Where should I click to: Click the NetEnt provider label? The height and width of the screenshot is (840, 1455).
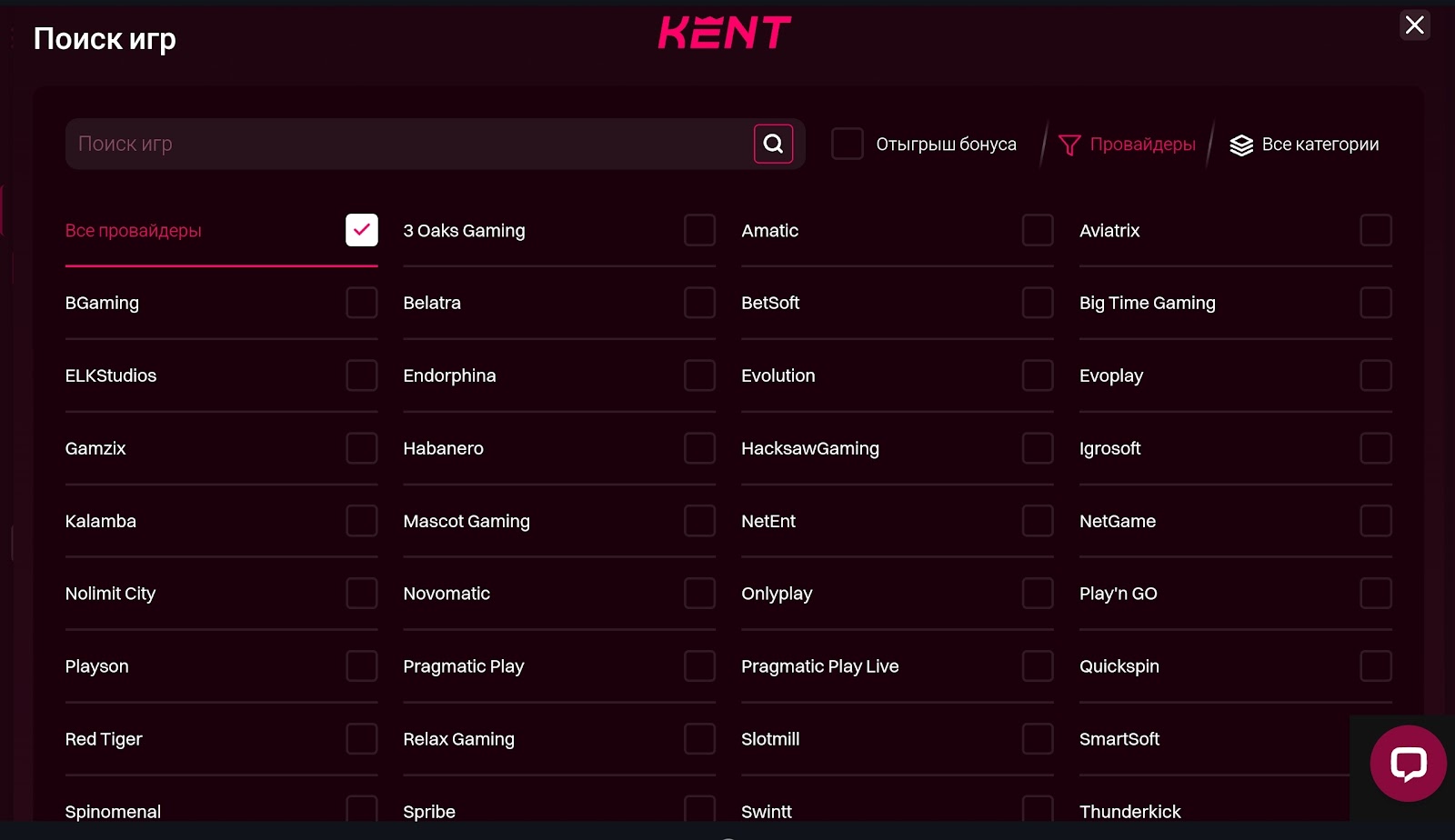pyautogui.click(x=768, y=521)
